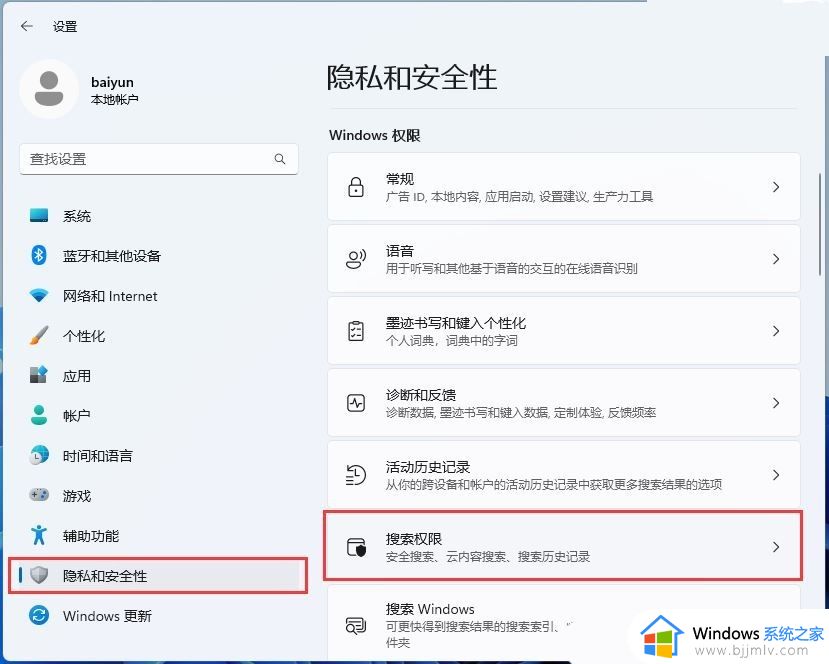Click the 个人词典 description text
Screen dimensions: 829x664
pos(452,341)
